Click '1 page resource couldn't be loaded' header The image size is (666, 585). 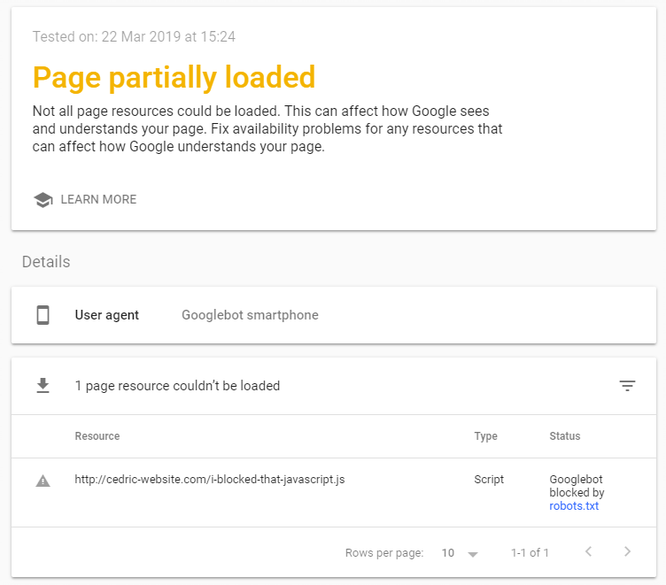178,386
